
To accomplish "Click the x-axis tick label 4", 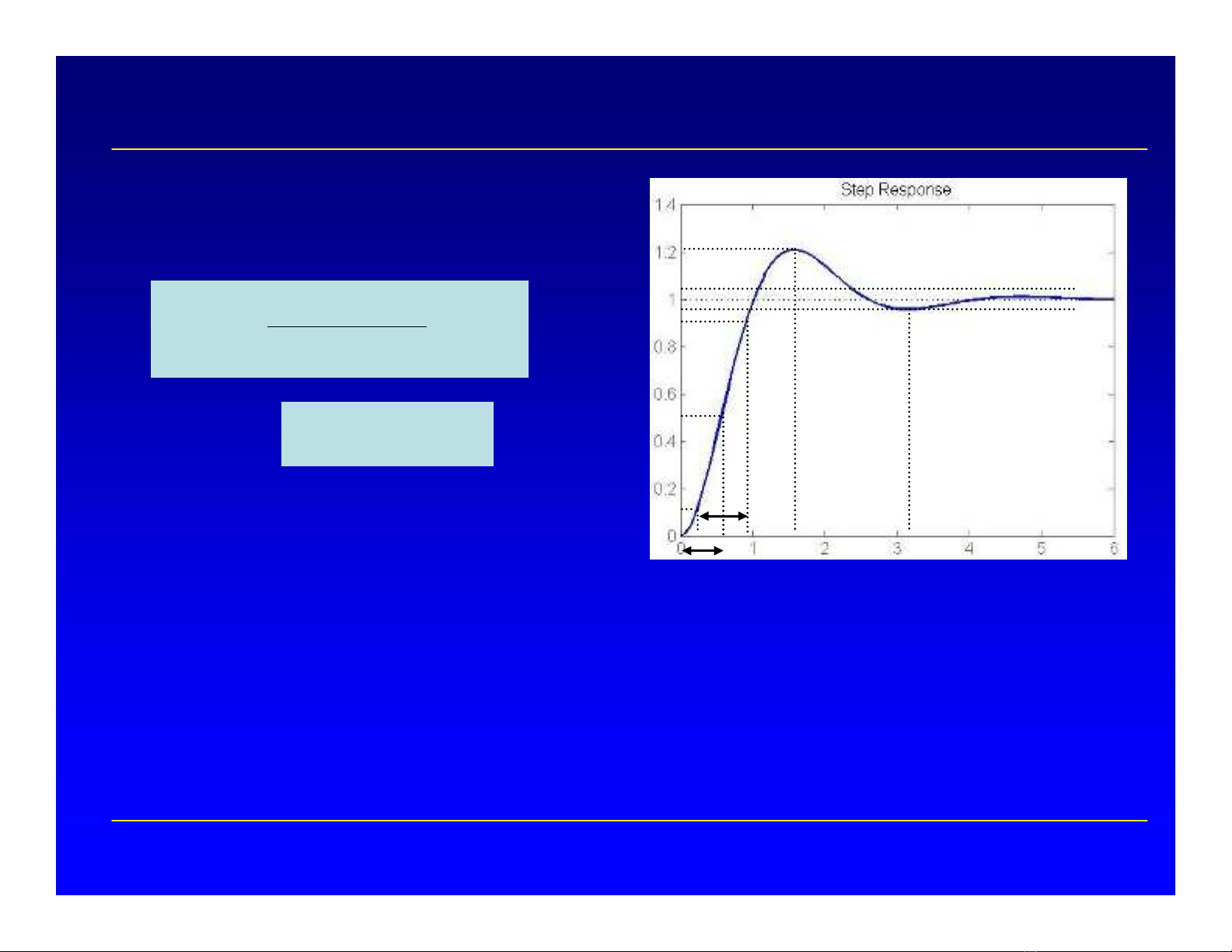I will [x=969, y=549].
